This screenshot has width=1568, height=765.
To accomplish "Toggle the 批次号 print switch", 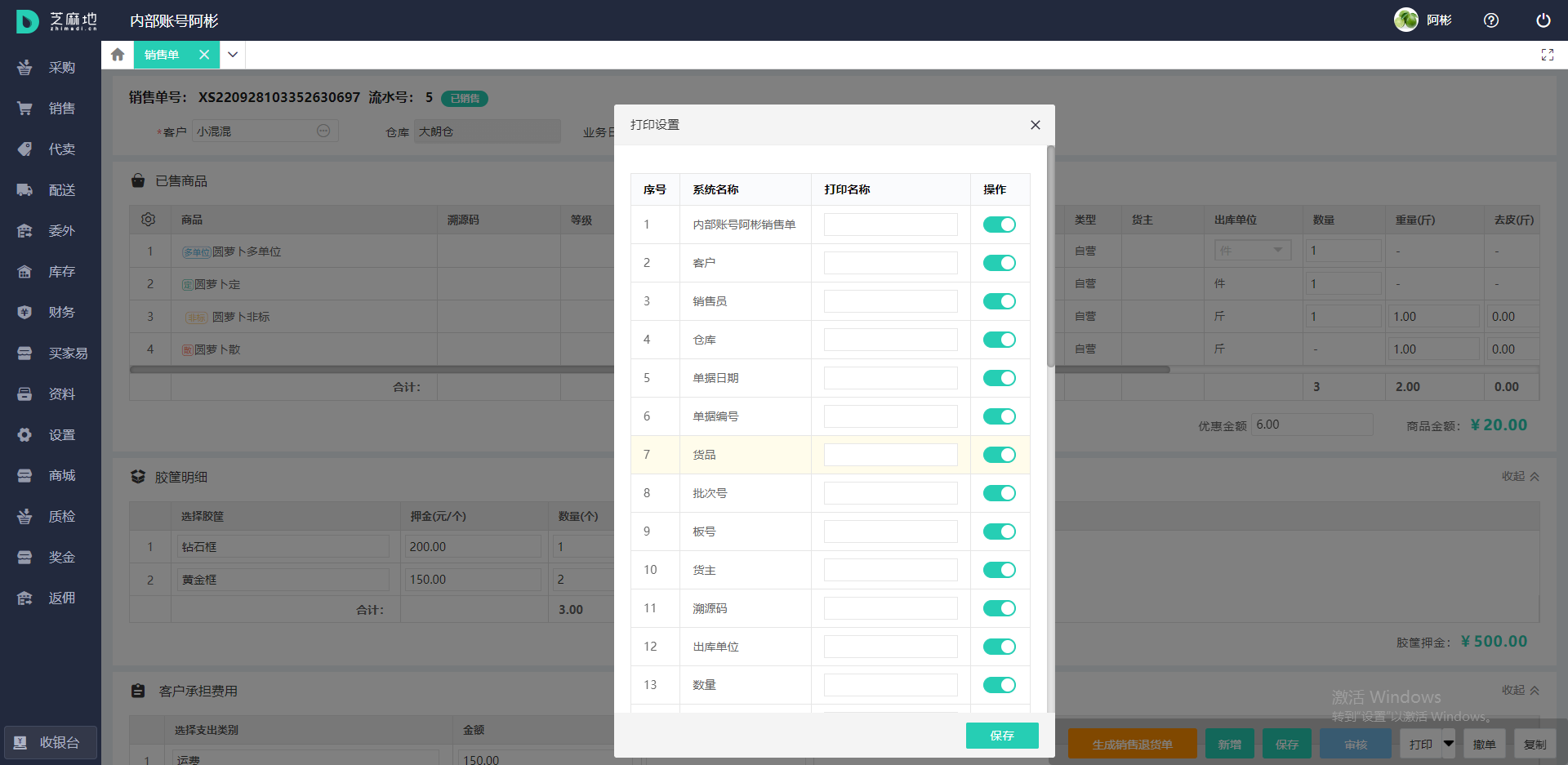I will point(1000,493).
